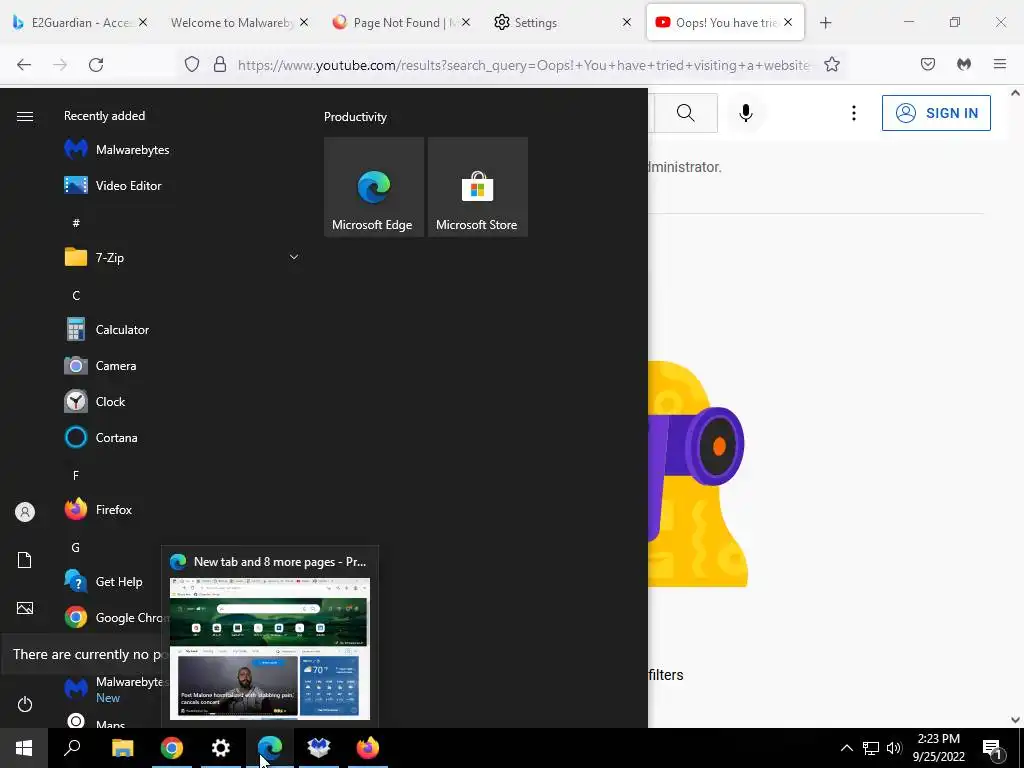
Task: Open a new Firefox tab
Action: [x=825, y=23]
